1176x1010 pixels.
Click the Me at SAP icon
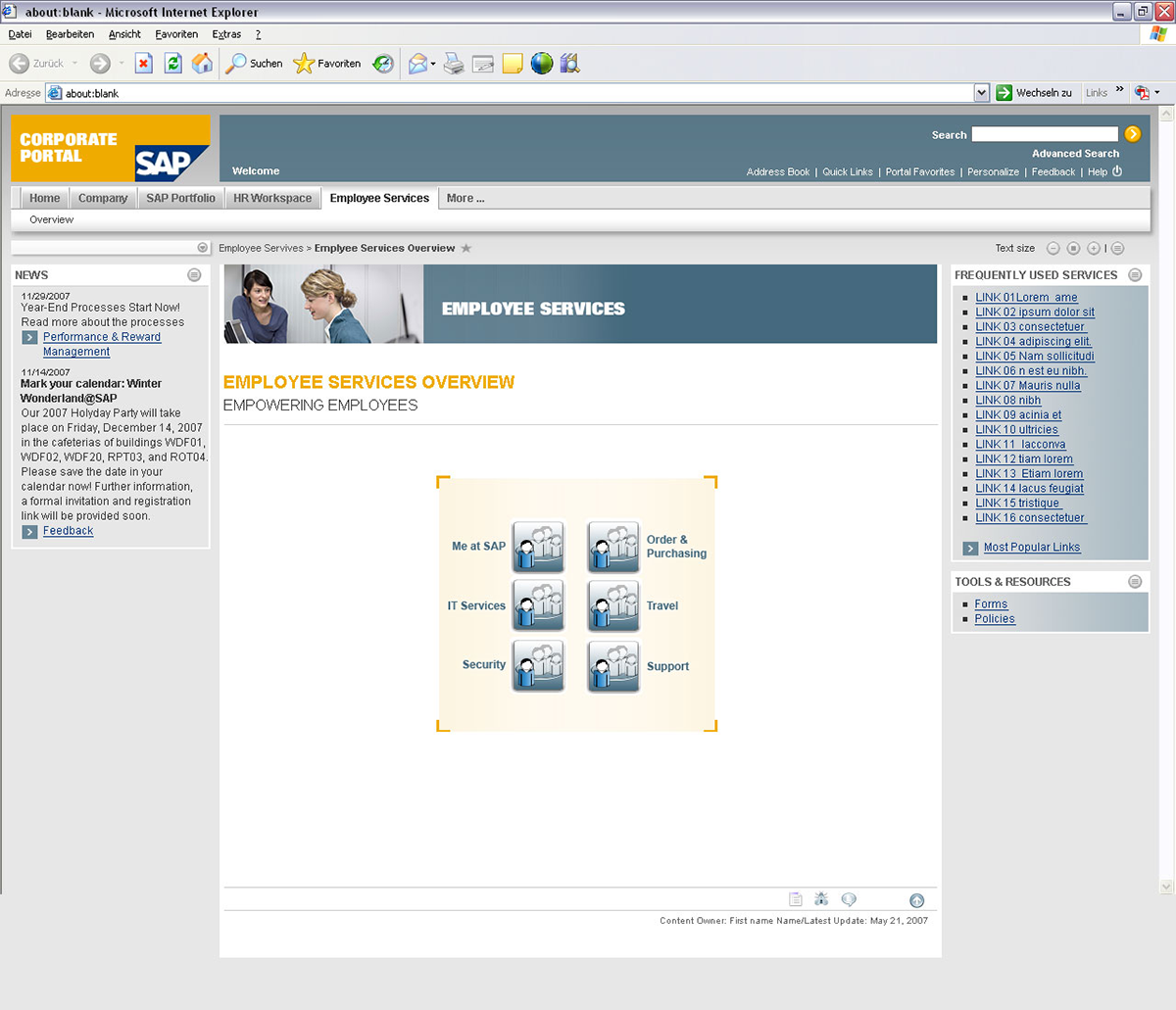(538, 547)
